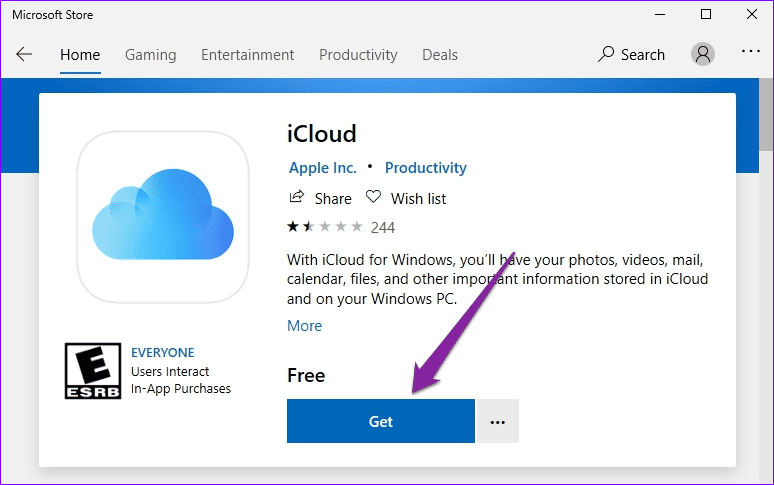Screen dimensions: 774x485
Task: Click the vertical scrollbar thumb
Action: pos(766,115)
